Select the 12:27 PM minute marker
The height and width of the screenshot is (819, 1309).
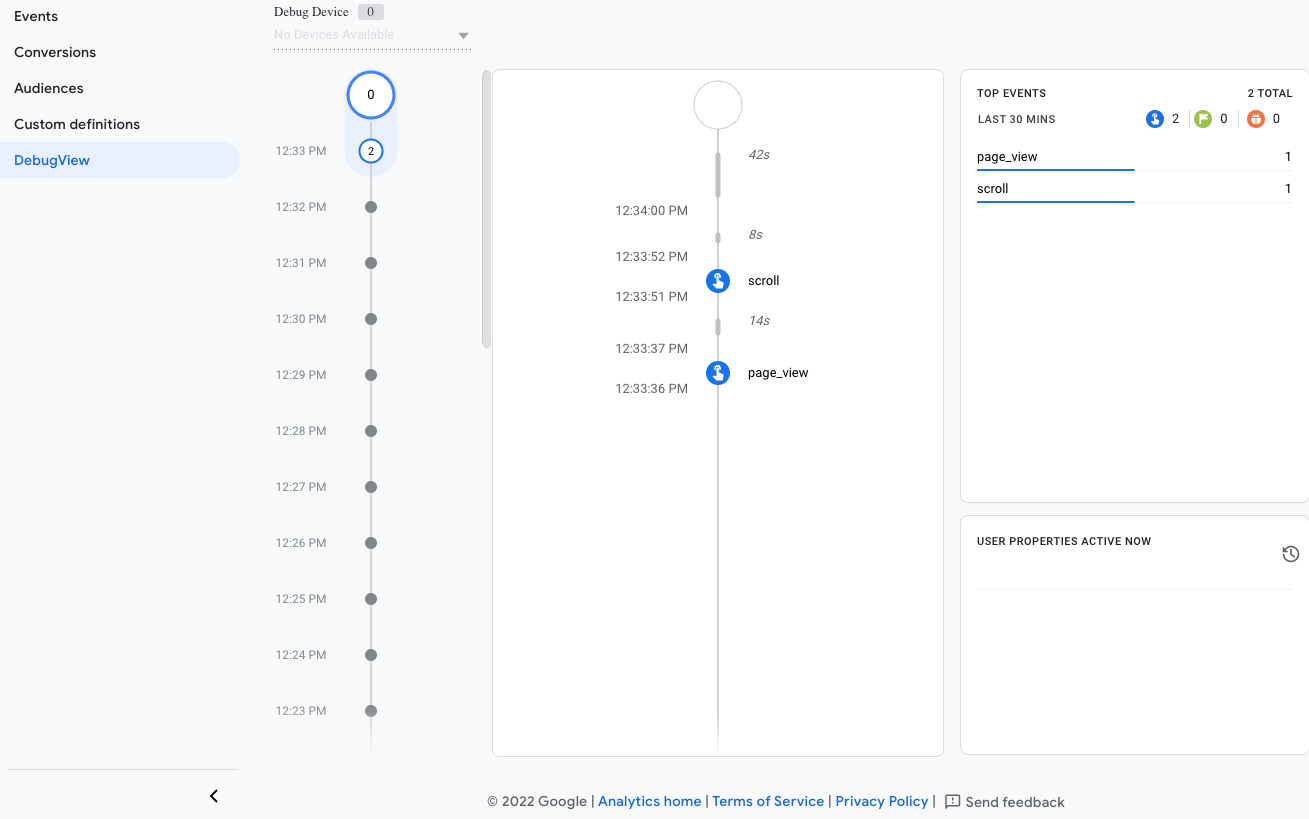point(371,487)
